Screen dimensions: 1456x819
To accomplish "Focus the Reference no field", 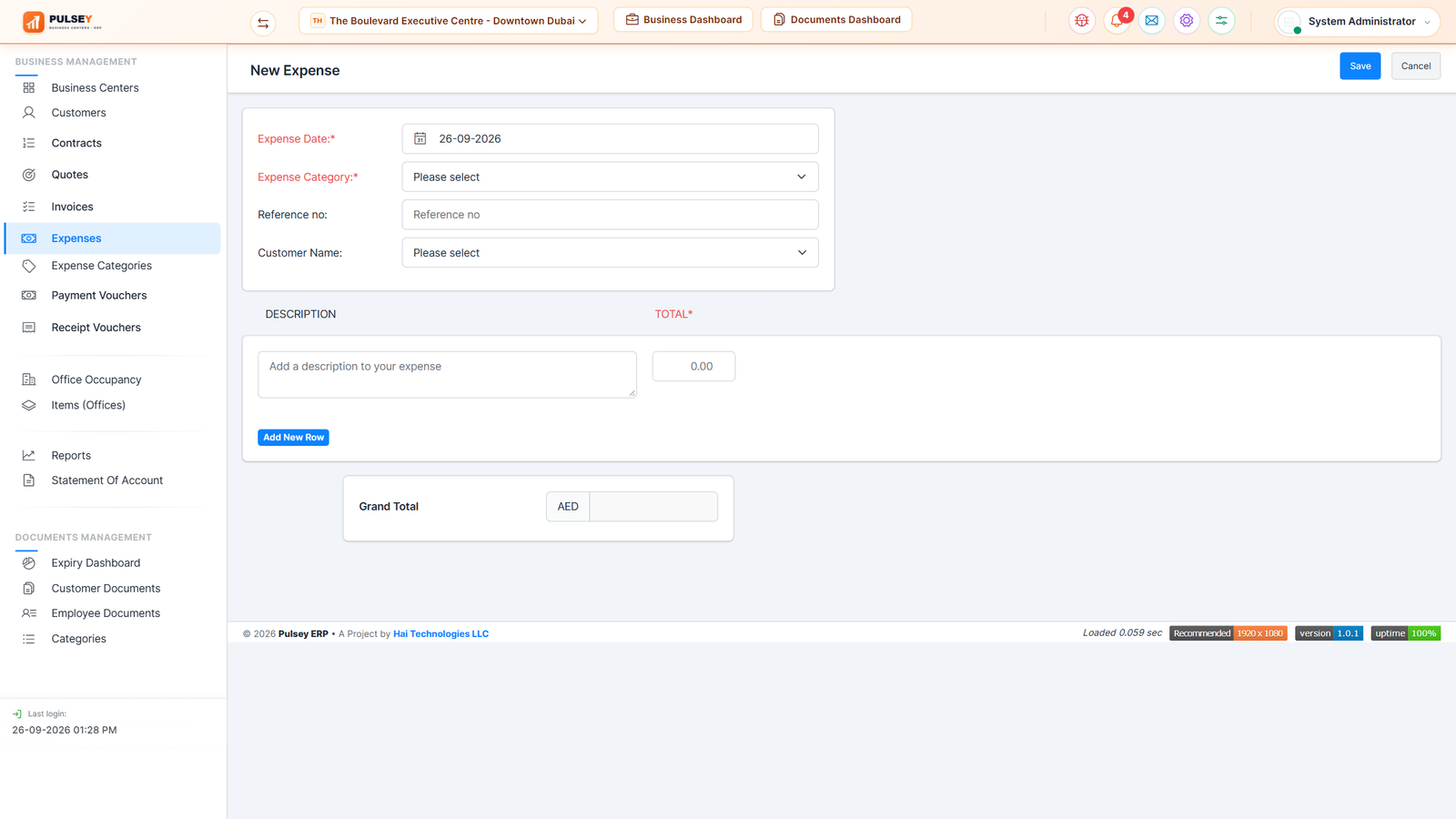I will 610,215.
